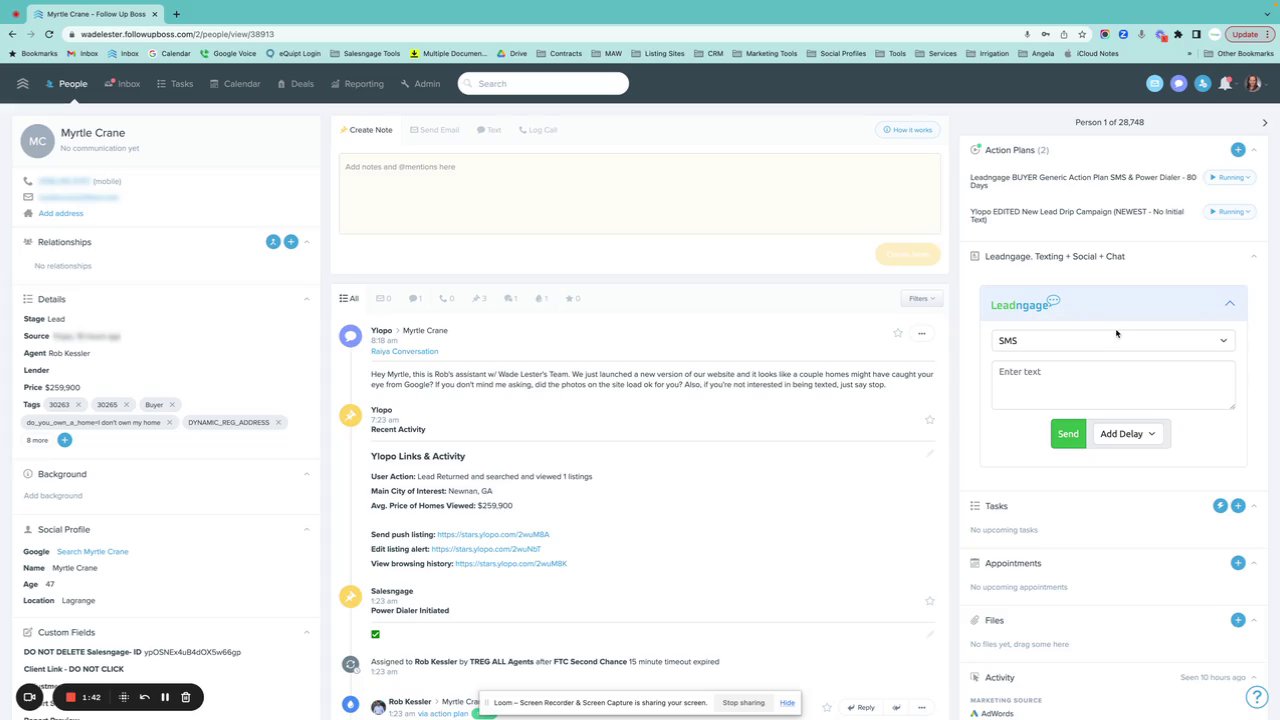The height and width of the screenshot is (720, 1280).
Task: Open the Add Delay dropdown
Action: pos(1128,434)
